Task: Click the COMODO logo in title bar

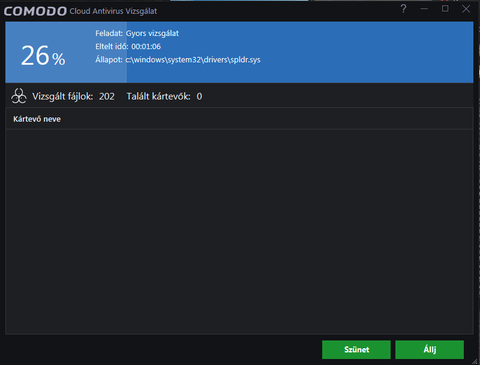Action: pos(35,11)
